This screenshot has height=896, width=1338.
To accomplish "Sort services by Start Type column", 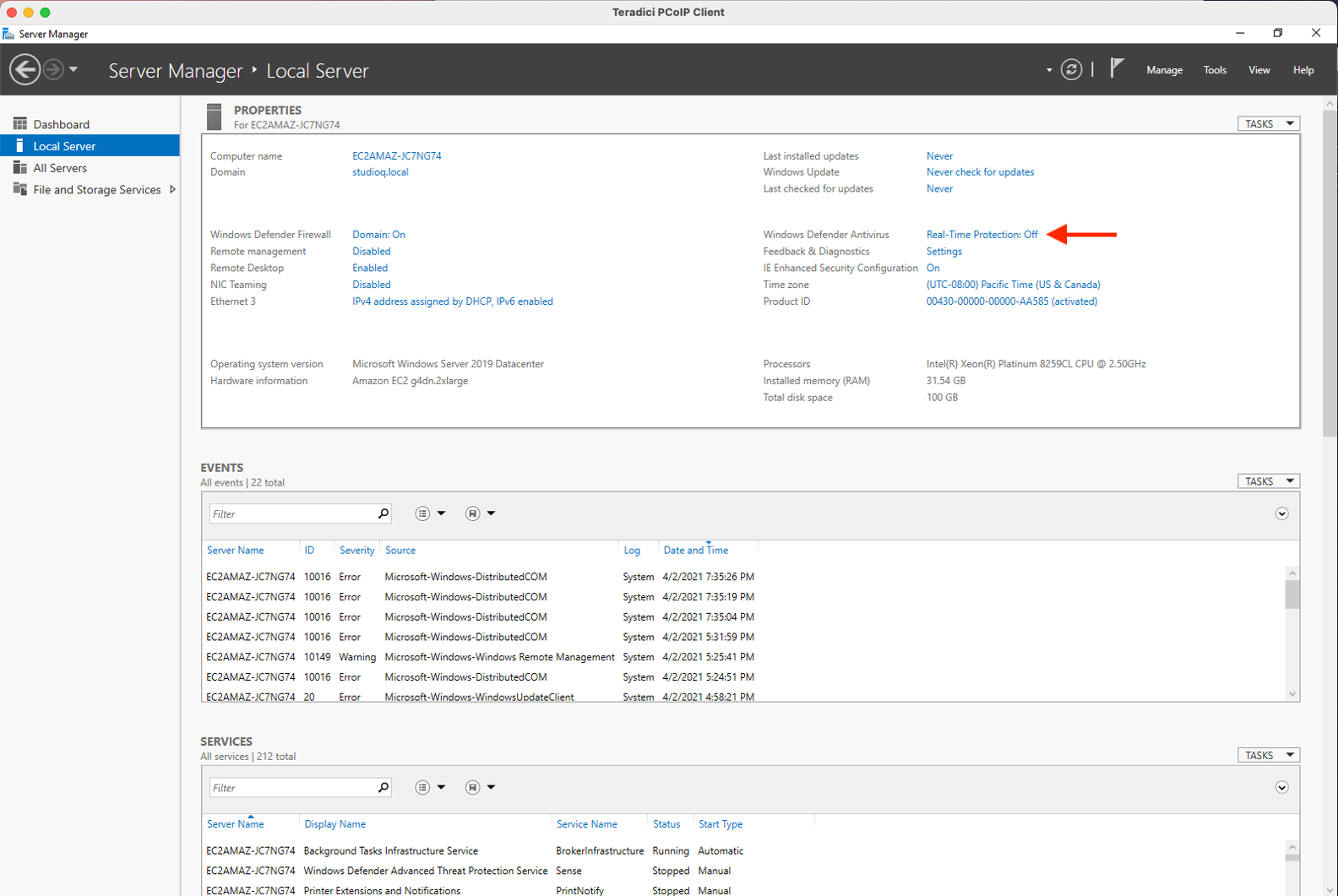I will tap(721, 824).
